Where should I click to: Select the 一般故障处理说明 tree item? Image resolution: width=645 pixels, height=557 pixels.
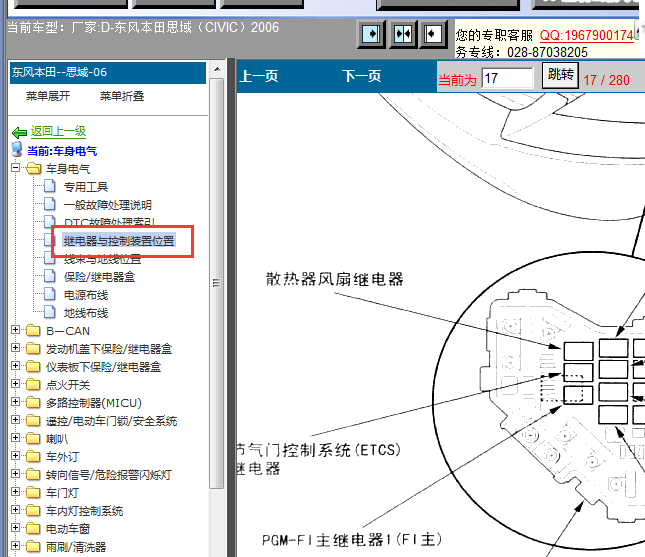point(108,205)
